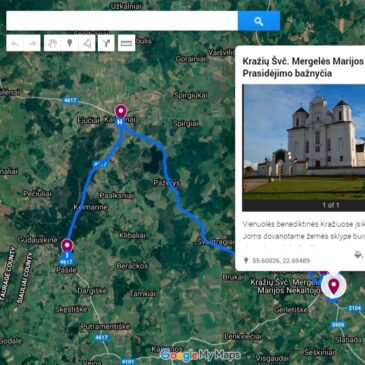Click the Paalksniai place label
Image resolution: width=365 pixels, height=365 pixels.
click(117, 195)
